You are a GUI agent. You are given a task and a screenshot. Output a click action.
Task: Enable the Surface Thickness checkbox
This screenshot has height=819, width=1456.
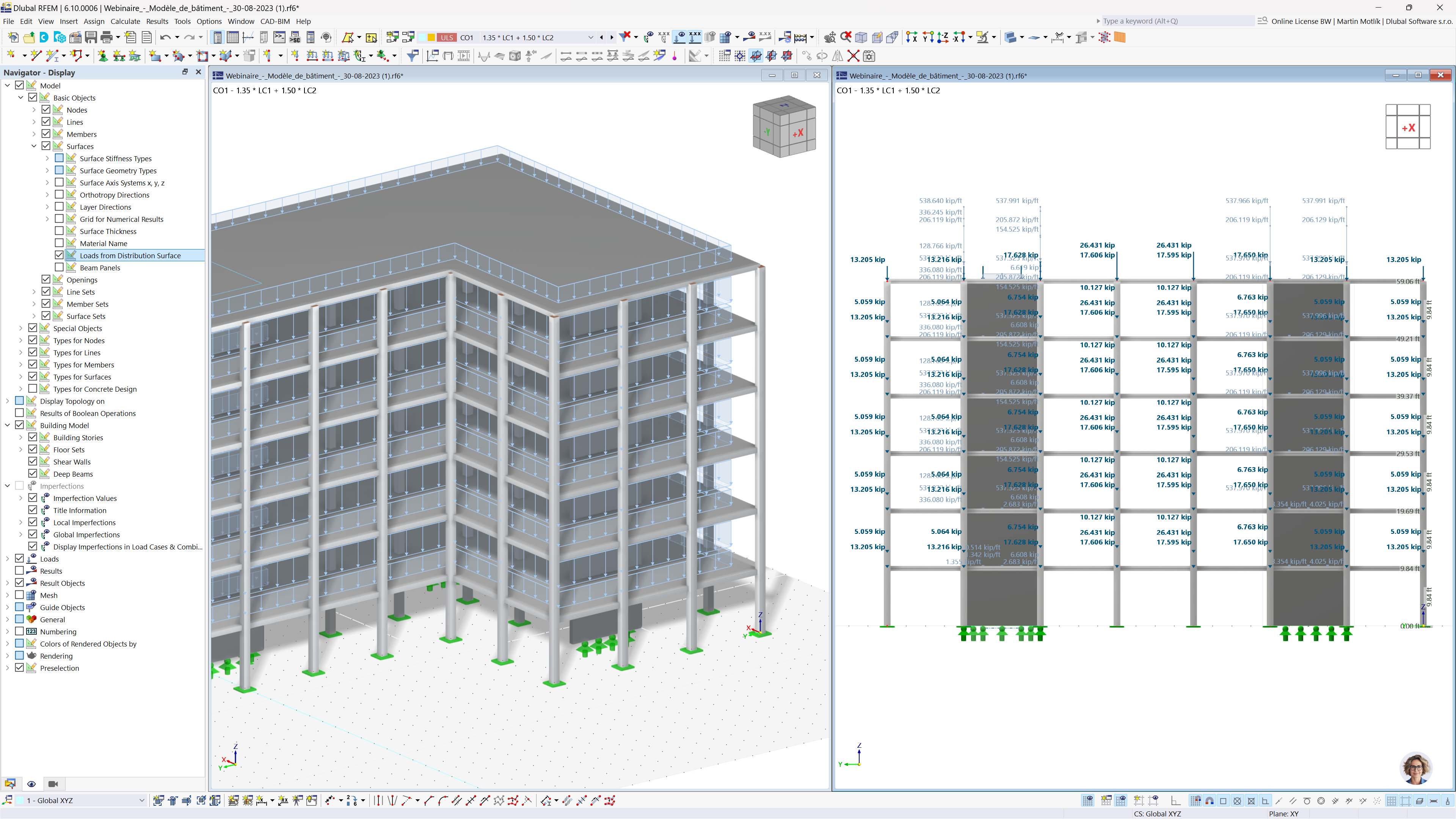click(60, 231)
